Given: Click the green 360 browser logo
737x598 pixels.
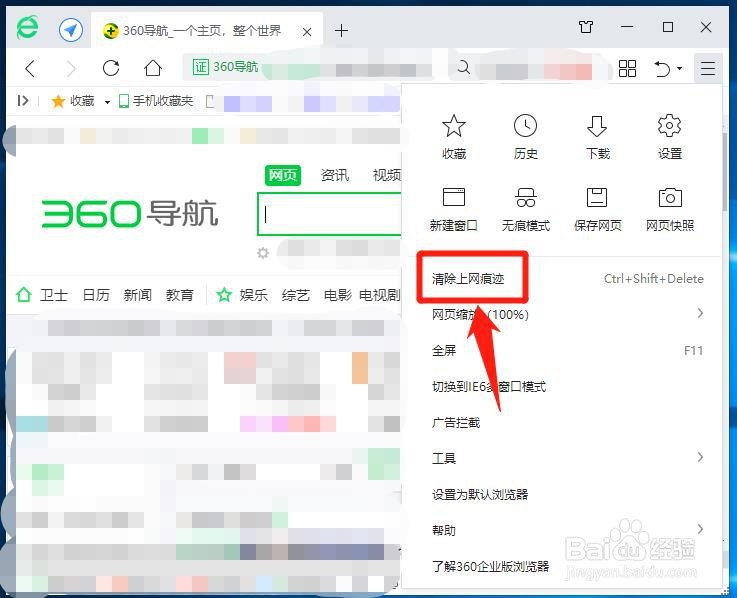Looking at the screenshot, I should (x=28, y=27).
